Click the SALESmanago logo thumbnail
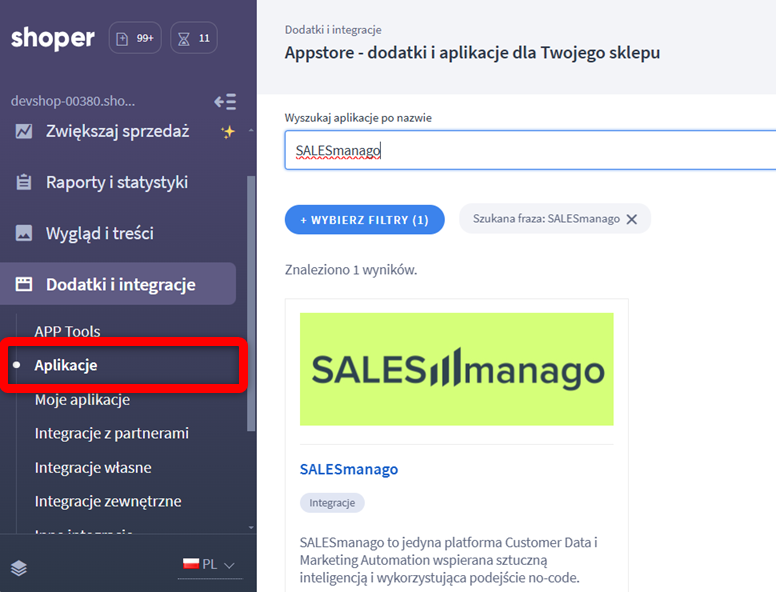This screenshot has height=592, width=776. tap(457, 369)
